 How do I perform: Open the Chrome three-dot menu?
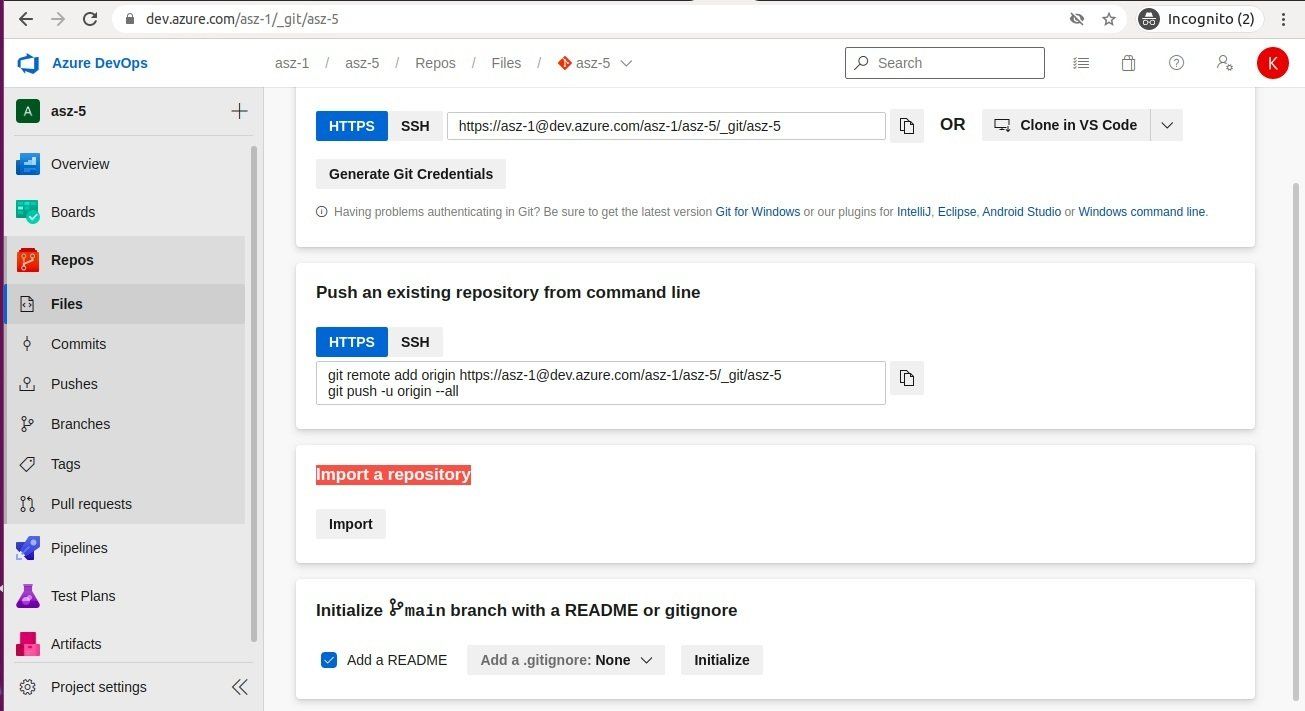pos(1284,19)
